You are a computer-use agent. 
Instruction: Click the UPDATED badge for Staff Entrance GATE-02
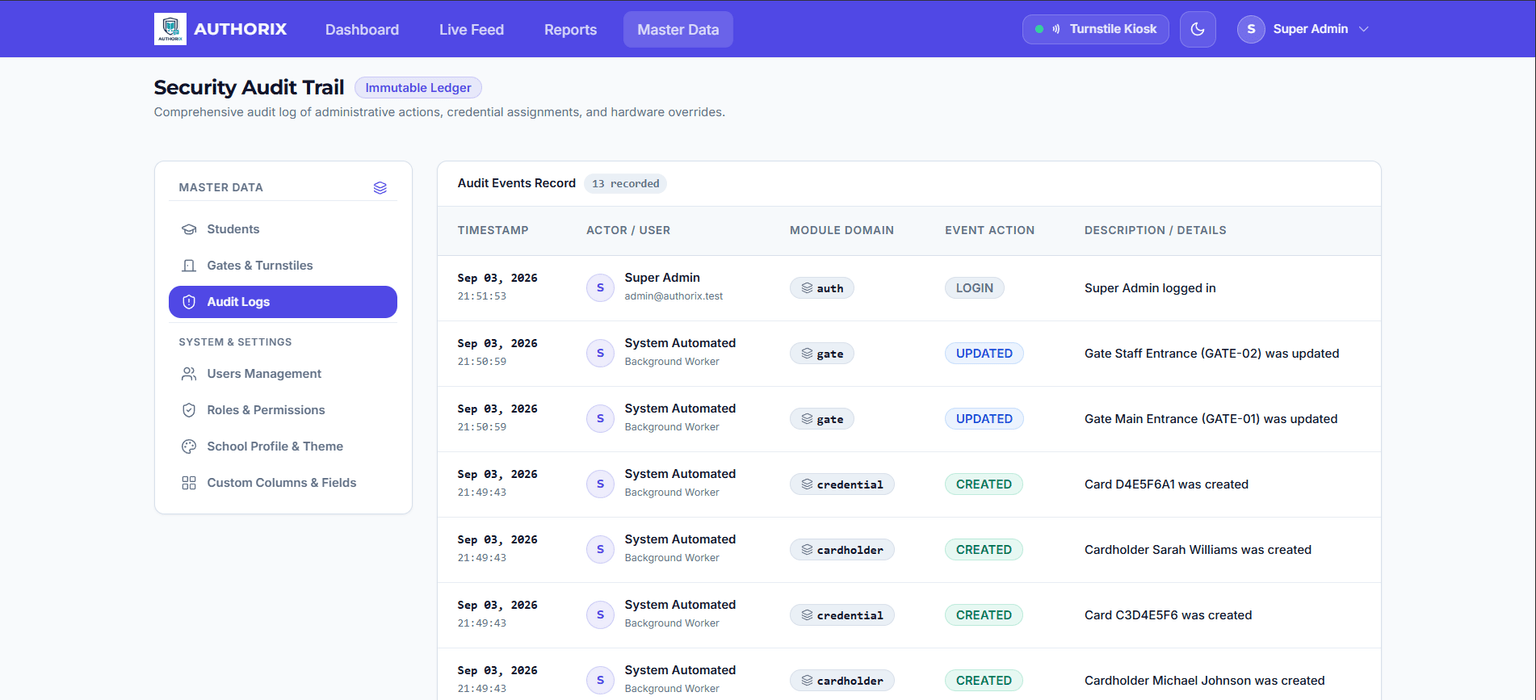coord(984,353)
